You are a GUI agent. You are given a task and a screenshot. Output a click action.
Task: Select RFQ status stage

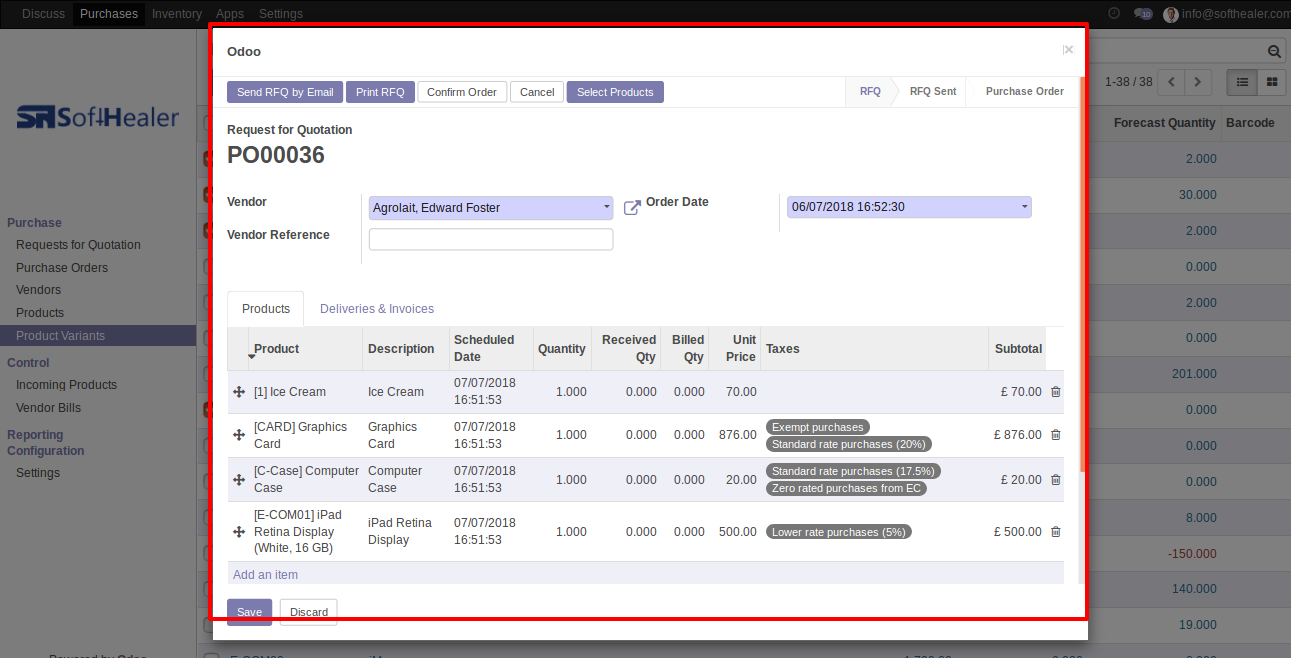pyautogui.click(x=870, y=91)
